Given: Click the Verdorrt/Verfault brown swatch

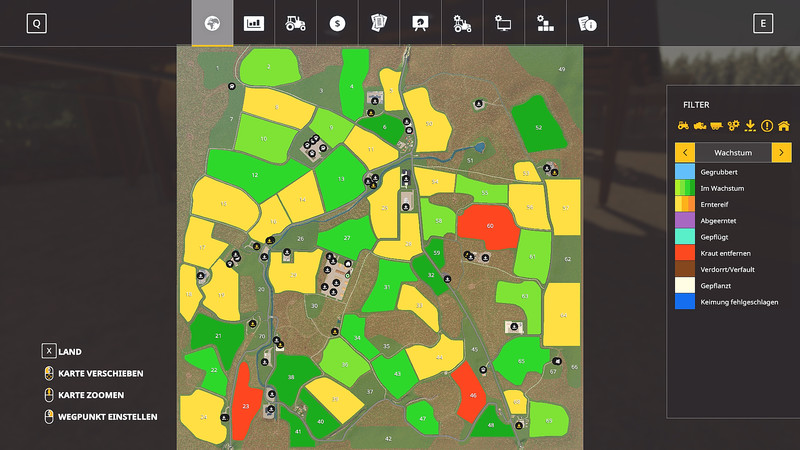Looking at the screenshot, I should (x=685, y=269).
